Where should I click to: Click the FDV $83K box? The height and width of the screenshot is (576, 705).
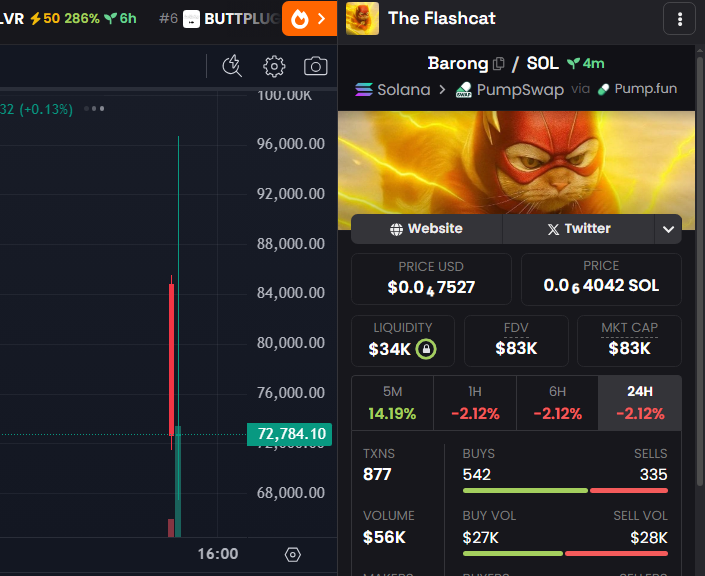(x=516, y=341)
